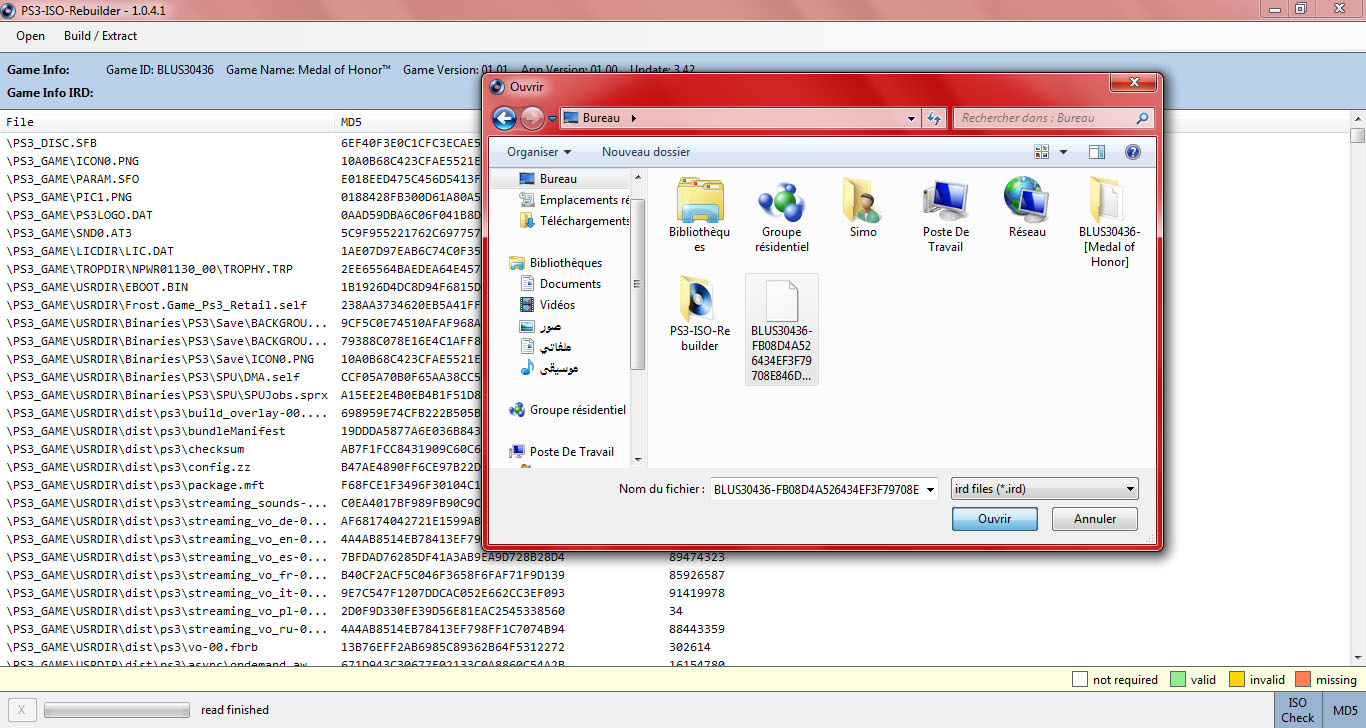Click the Rechercher dans Bureau search field
This screenshot has width=1366, height=728.
pos(1045,118)
